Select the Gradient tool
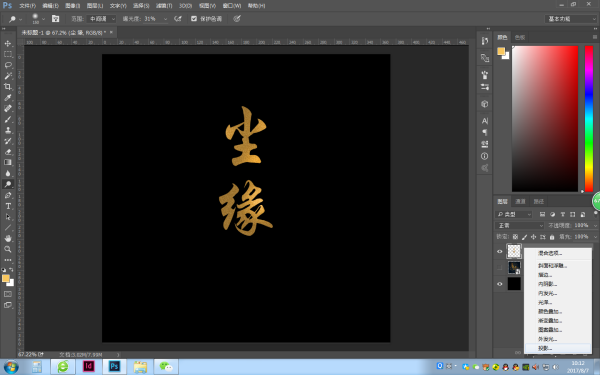Viewport: 600px width, 375px height. [8, 162]
